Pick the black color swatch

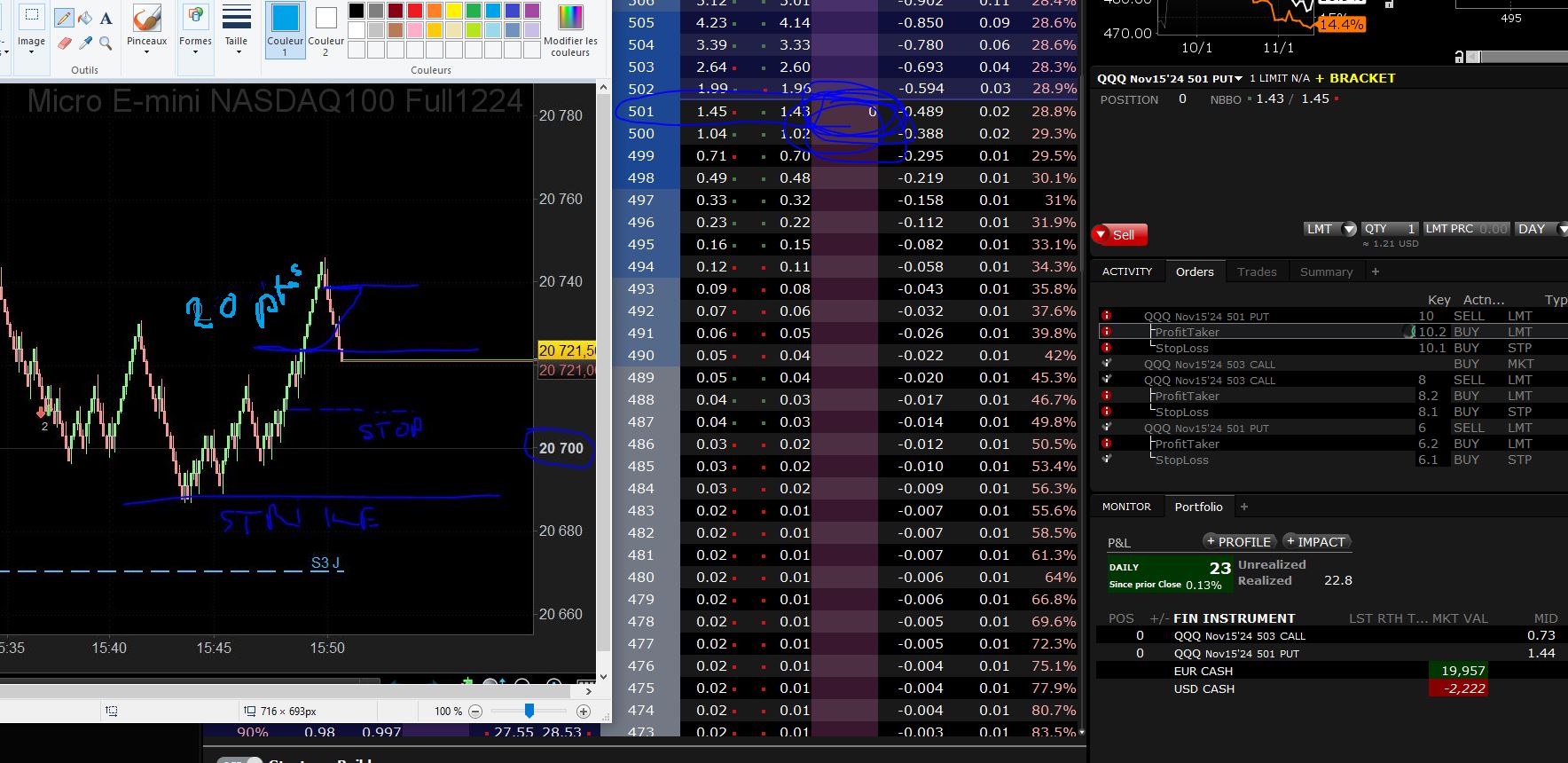click(356, 11)
